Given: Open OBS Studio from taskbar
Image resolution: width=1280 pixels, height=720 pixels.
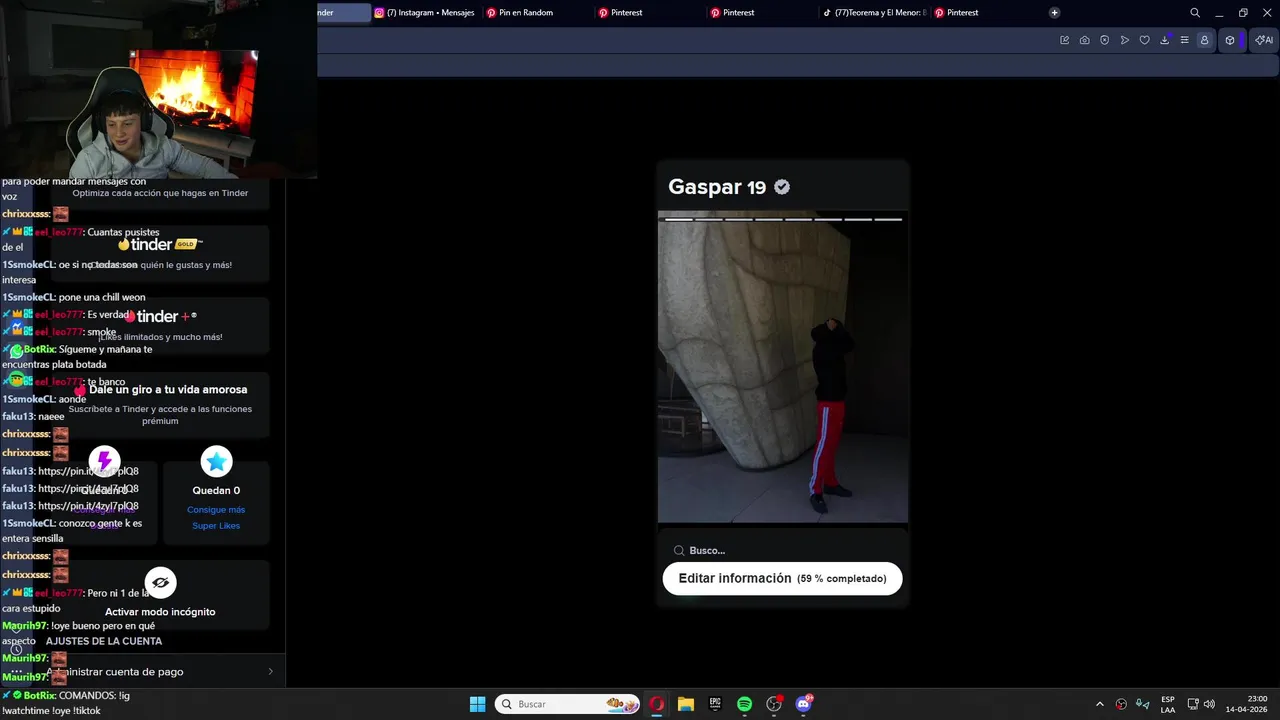Looking at the screenshot, I should point(774,704).
